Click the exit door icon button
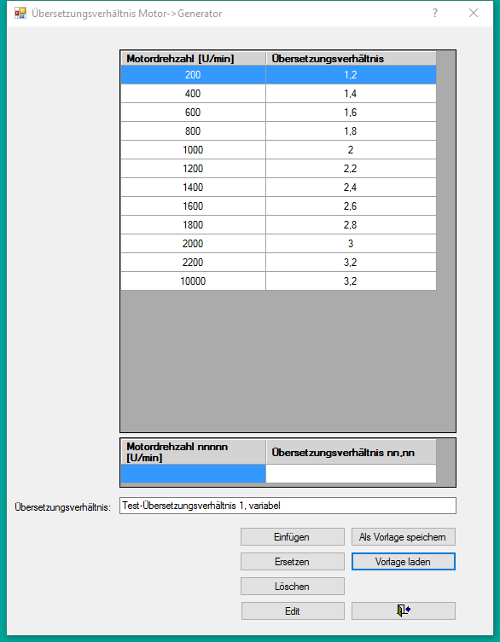 point(403,611)
